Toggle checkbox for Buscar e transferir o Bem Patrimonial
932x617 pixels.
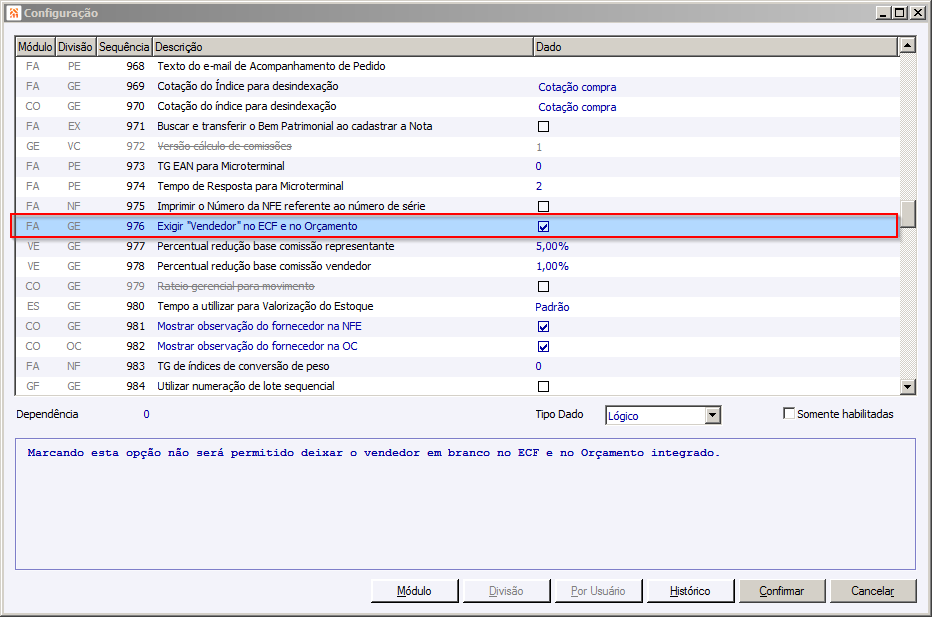pos(543,127)
